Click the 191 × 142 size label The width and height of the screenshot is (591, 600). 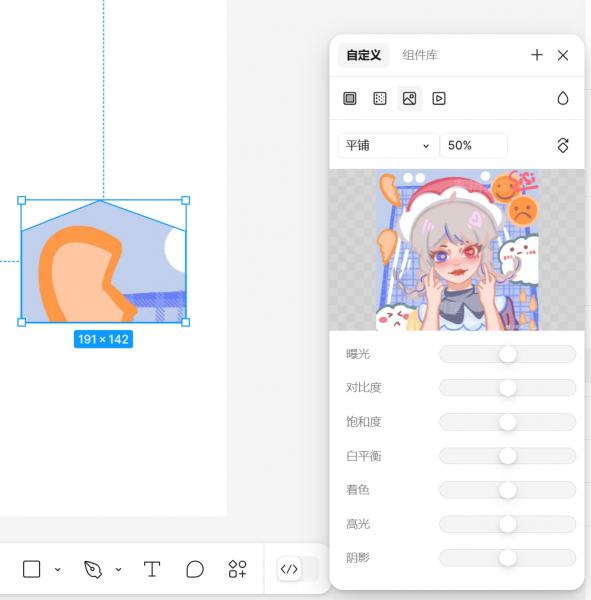pos(103,339)
